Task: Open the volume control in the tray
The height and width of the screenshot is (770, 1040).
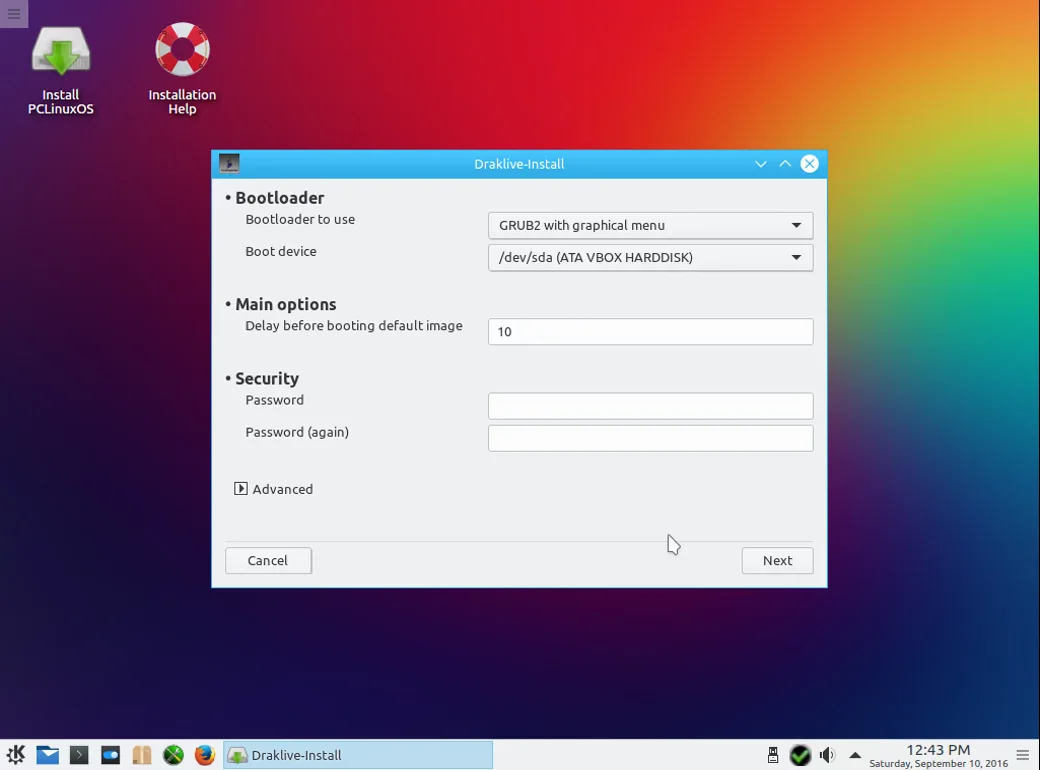Action: (x=827, y=755)
